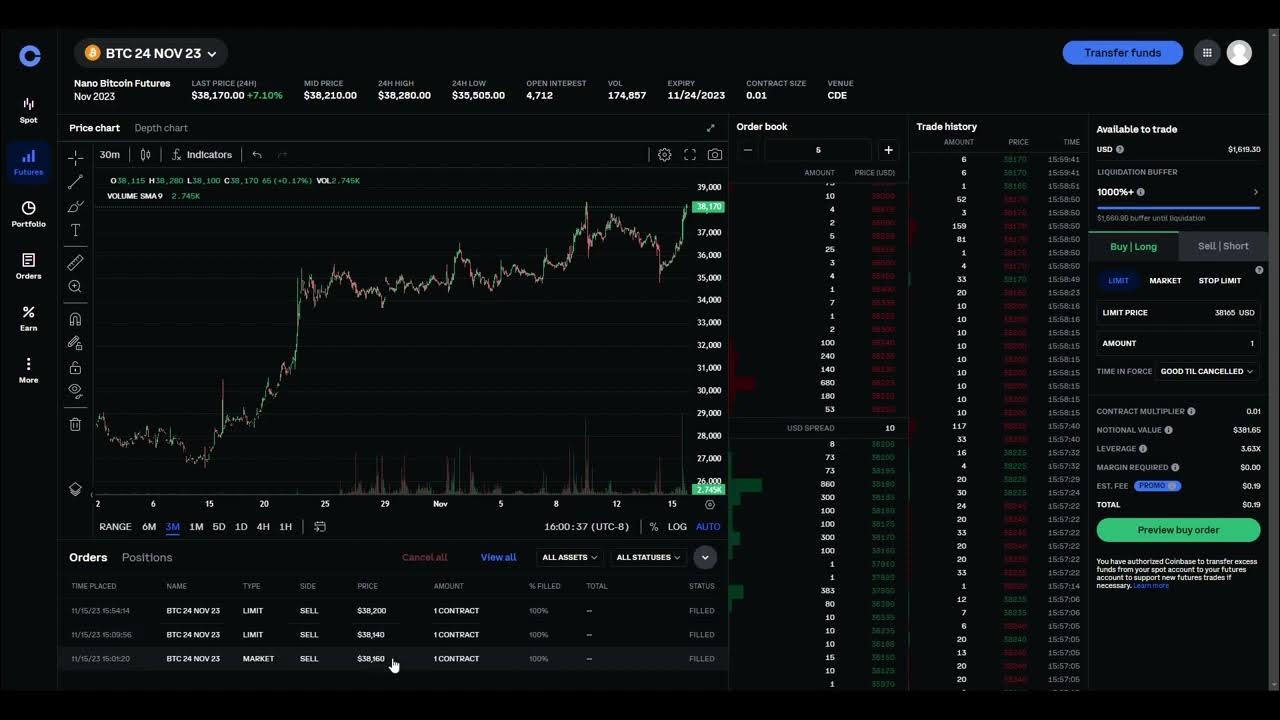Screen dimensions: 1280x720
Task: Open the user profile avatar
Action: click(x=1239, y=53)
